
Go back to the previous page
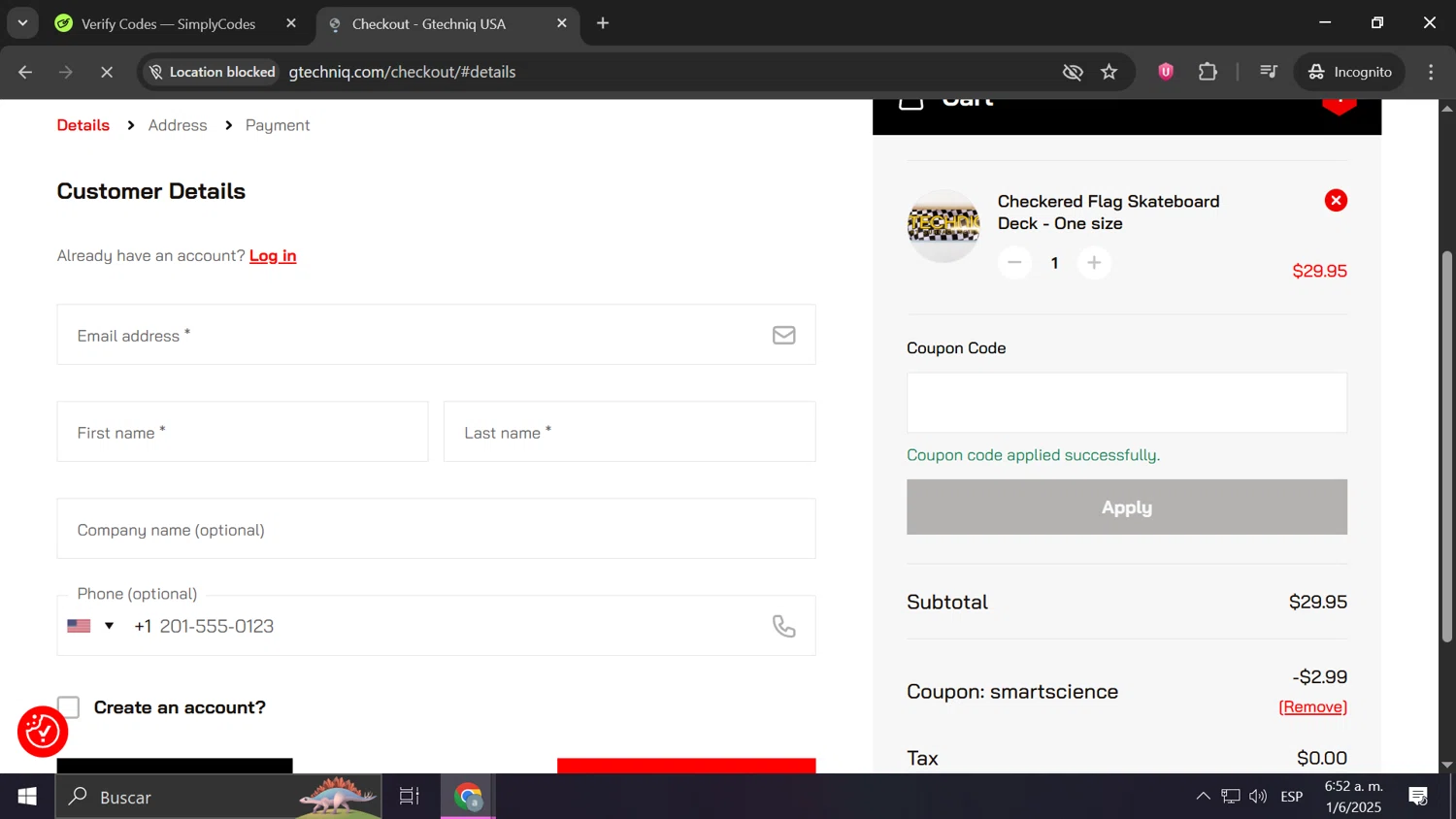click(25, 72)
